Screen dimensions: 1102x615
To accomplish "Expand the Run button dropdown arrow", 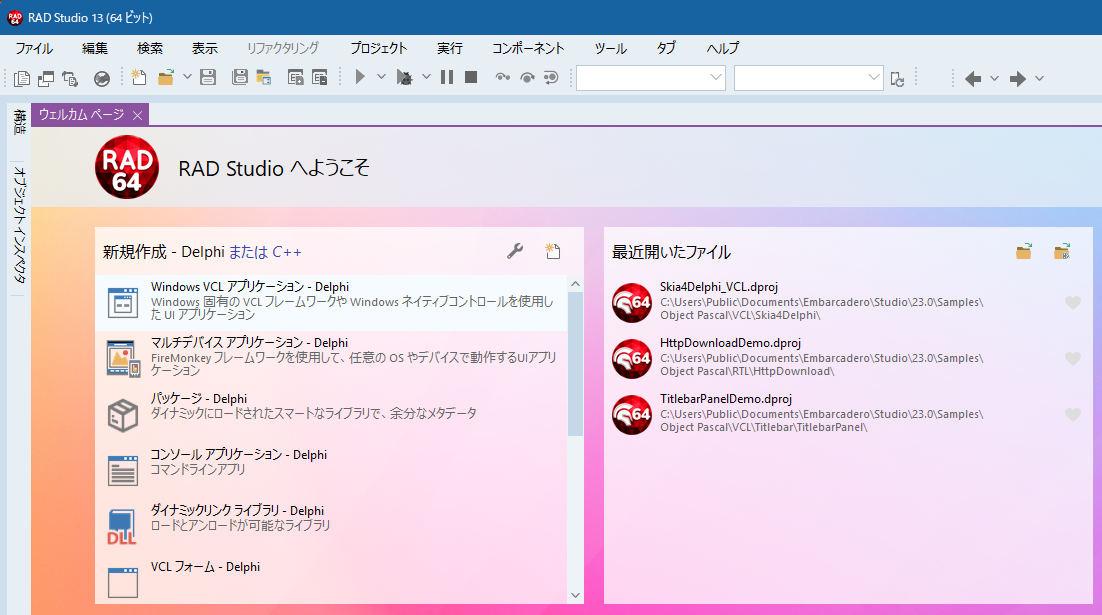I will (x=381, y=77).
